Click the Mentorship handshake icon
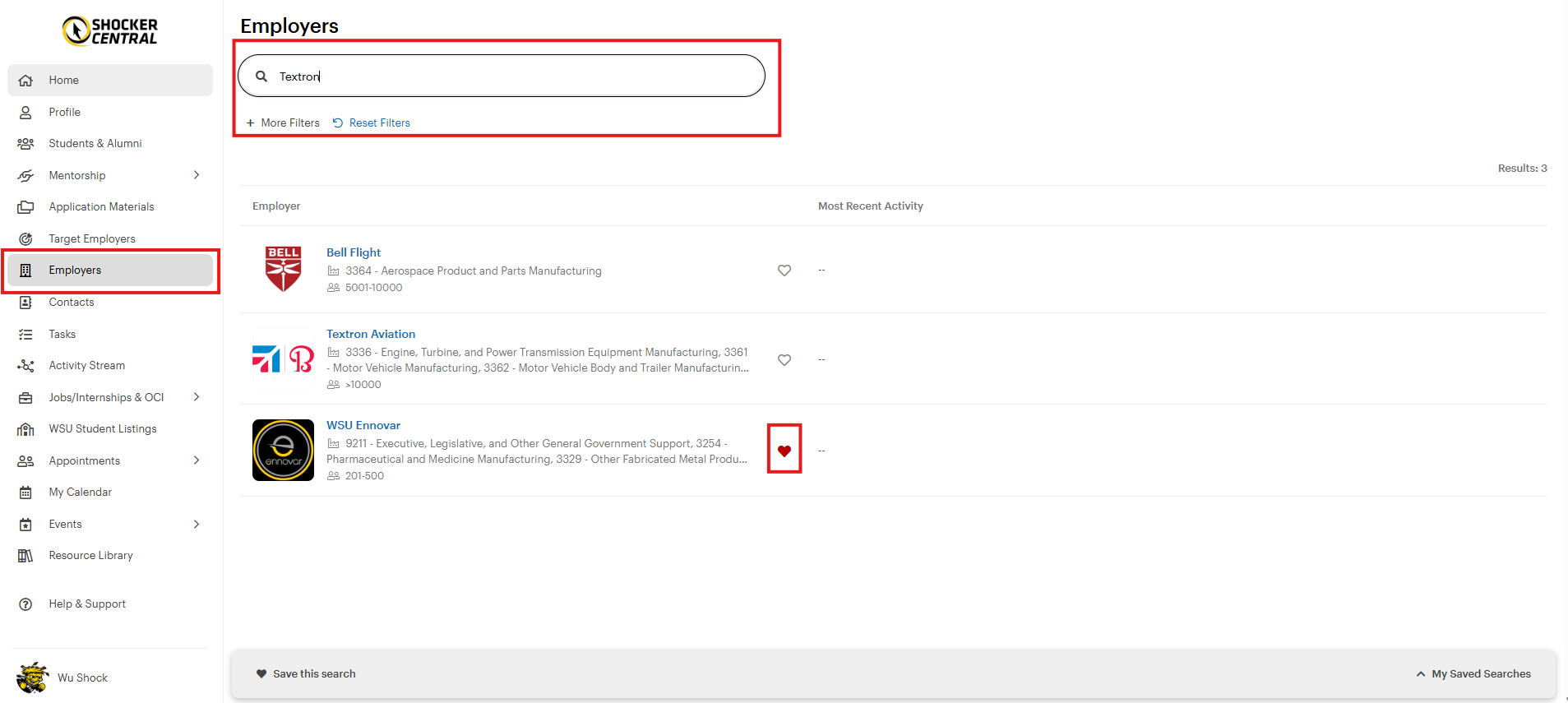 [25, 175]
